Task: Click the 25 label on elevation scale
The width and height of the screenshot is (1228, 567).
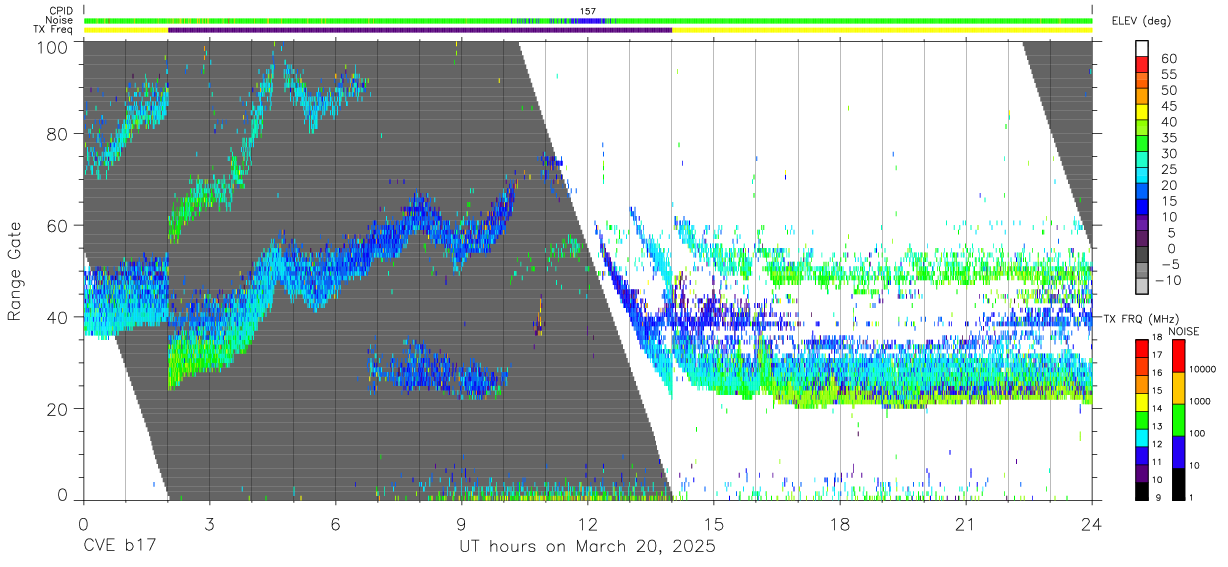Action: click(x=1169, y=169)
